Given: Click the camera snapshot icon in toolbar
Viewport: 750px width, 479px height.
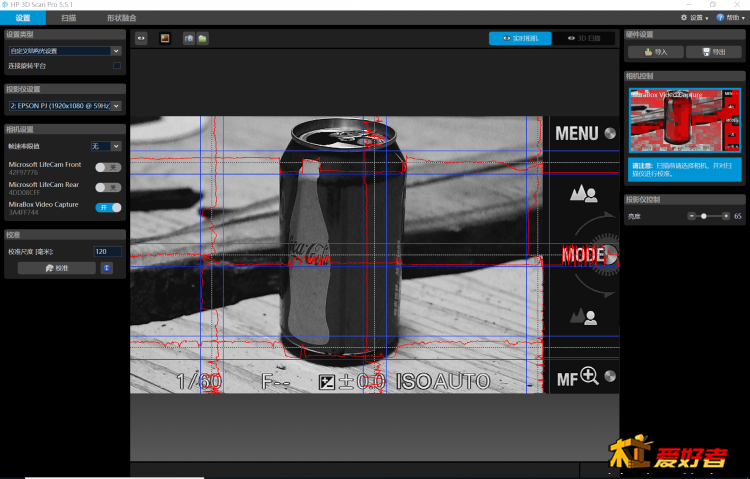Looking at the screenshot, I should [189, 38].
